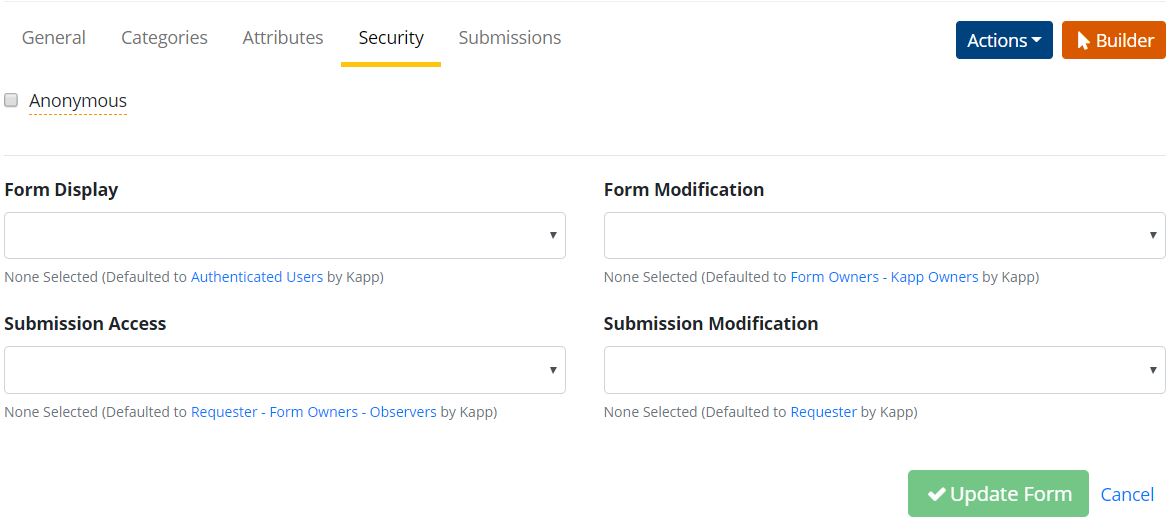
Task: Open the Submission Modification dropdown
Action: click(x=884, y=369)
